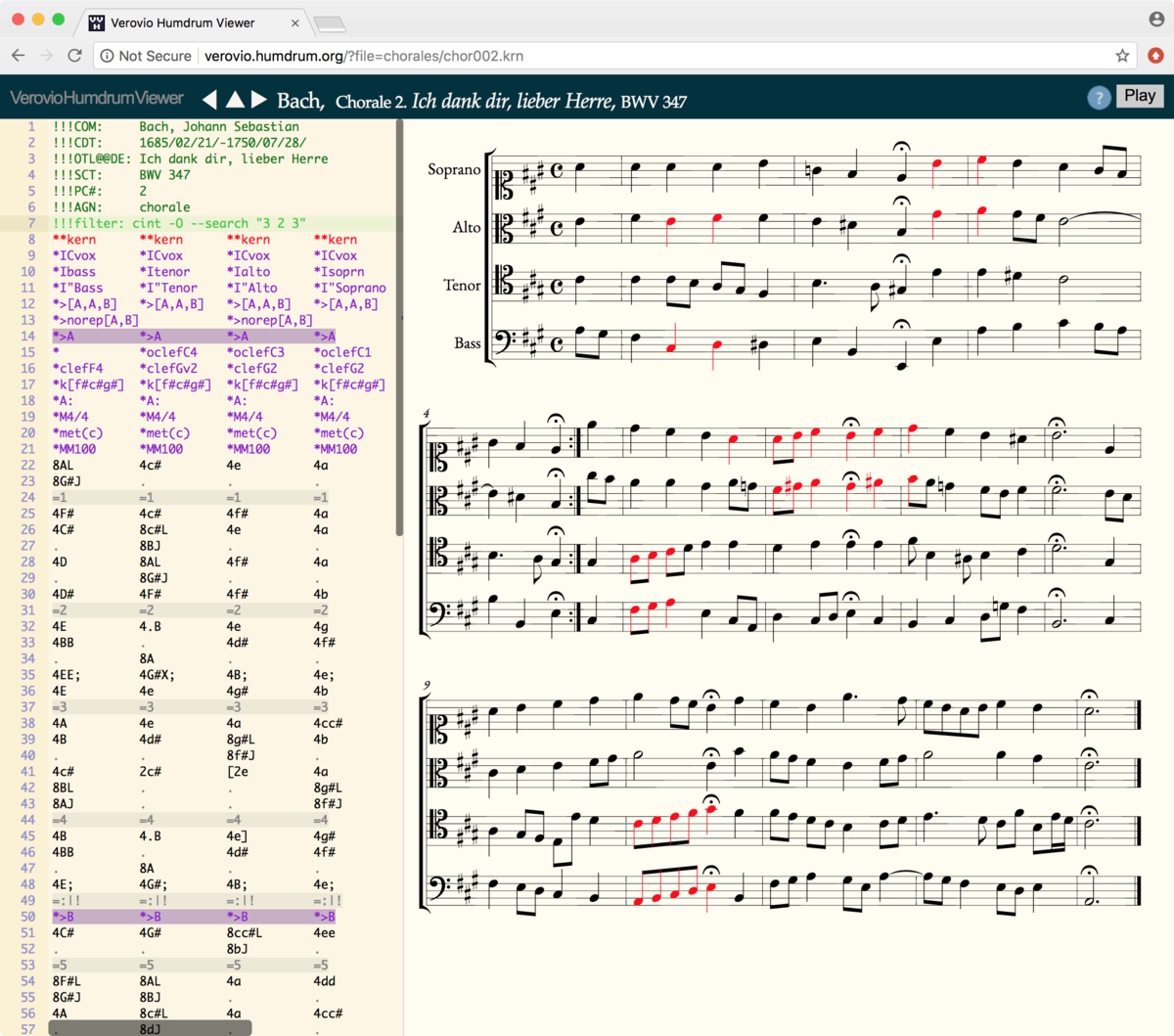Screen dimensions: 1174x1036
Task: Bookmark this page with the star icon
Action: pyautogui.click(x=1122, y=56)
